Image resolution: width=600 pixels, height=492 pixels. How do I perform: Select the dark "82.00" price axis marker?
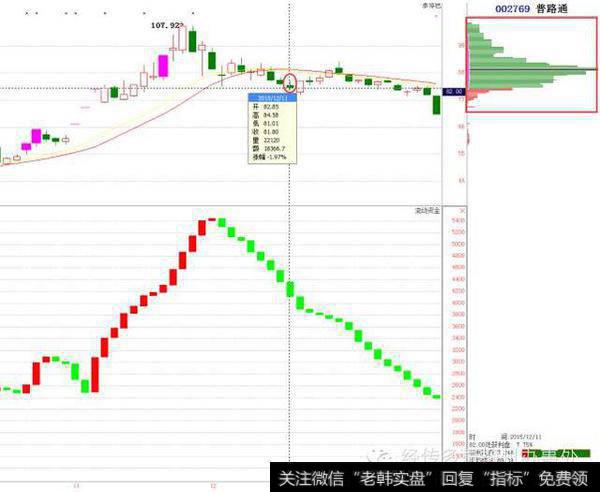click(x=454, y=92)
